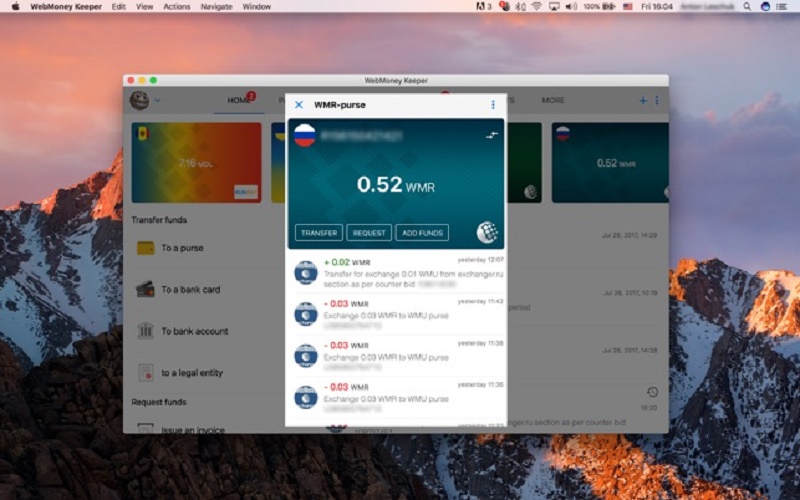Open the WMR-purse three-dot options menu
This screenshot has height=500, width=800.
click(x=492, y=105)
